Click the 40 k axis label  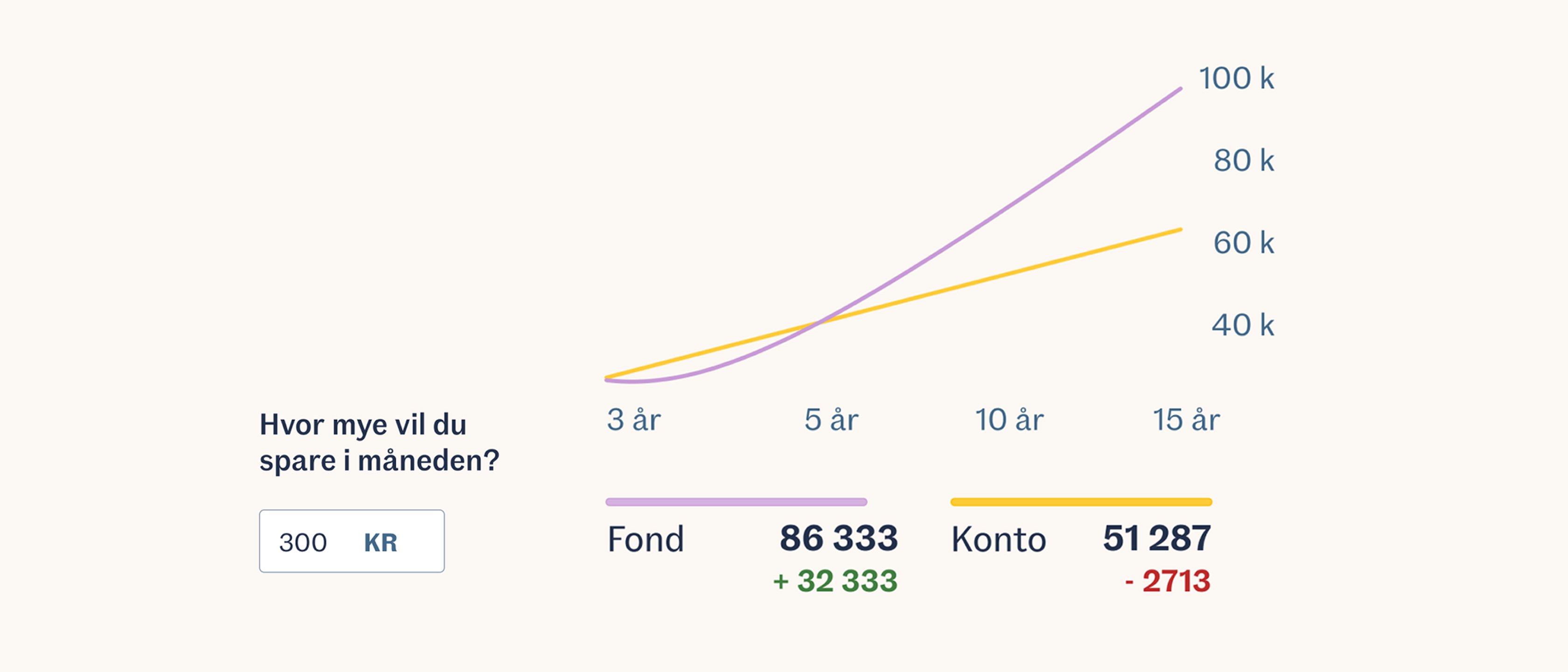(x=1243, y=325)
